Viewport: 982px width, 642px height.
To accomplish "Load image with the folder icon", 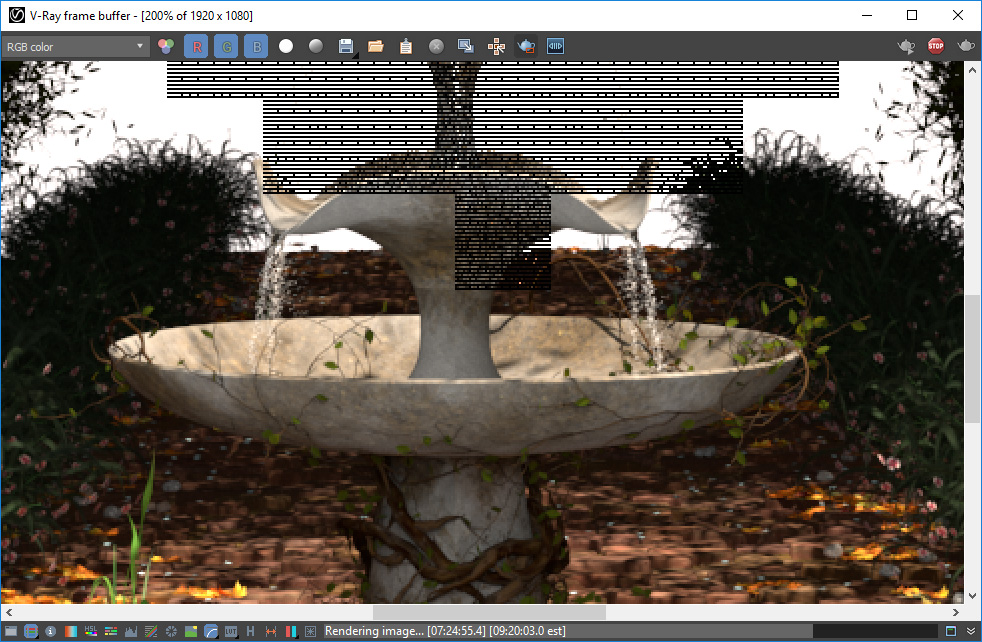I will tap(376, 46).
